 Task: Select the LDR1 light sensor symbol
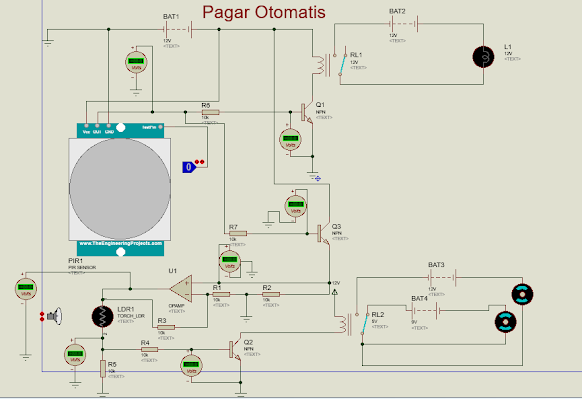coord(102,317)
